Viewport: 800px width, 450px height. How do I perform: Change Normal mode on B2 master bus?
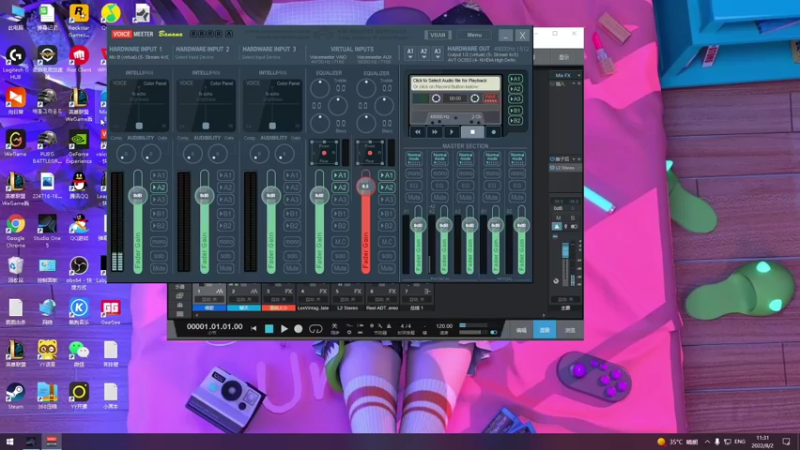517,158
